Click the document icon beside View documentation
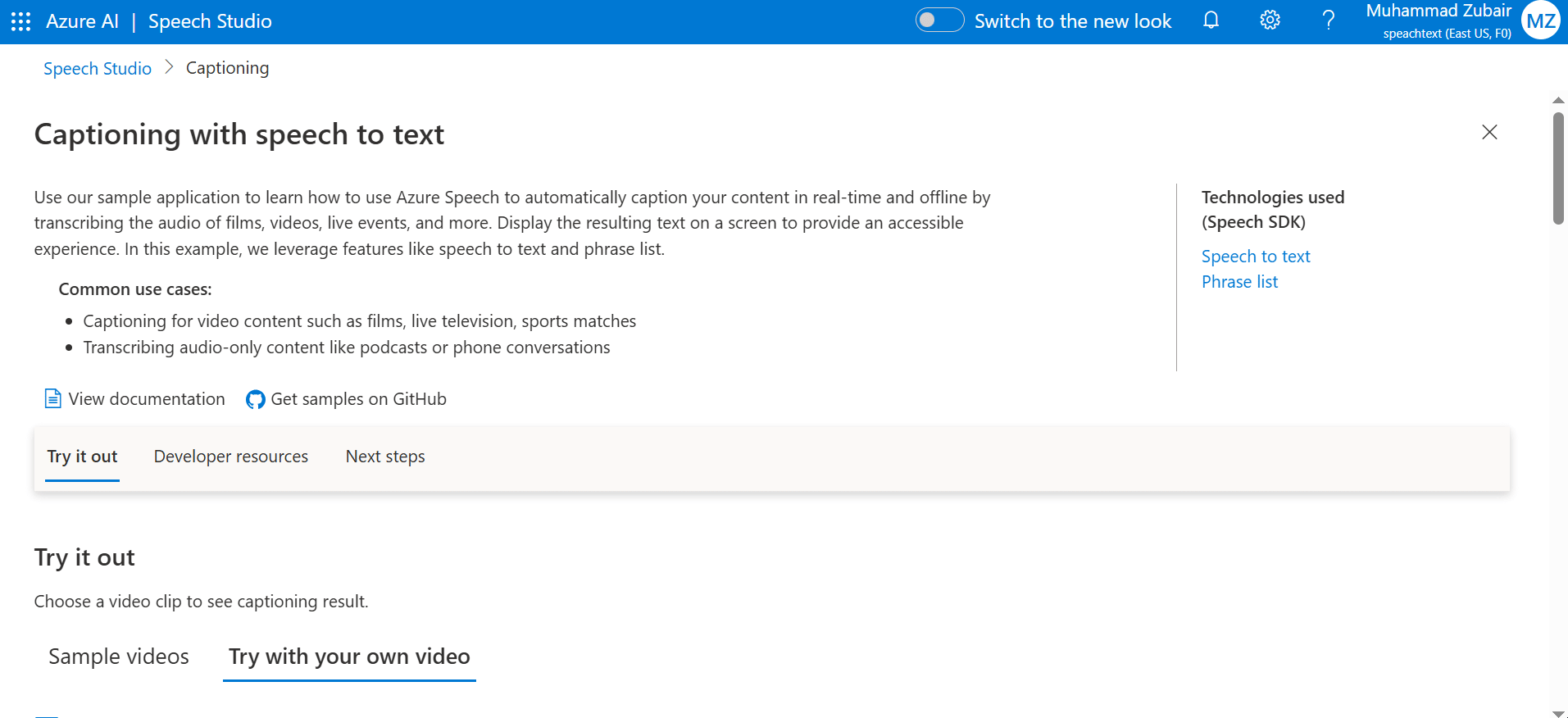Image resolution: width=1568 pixels, height=718 pixels. [52, 398]
